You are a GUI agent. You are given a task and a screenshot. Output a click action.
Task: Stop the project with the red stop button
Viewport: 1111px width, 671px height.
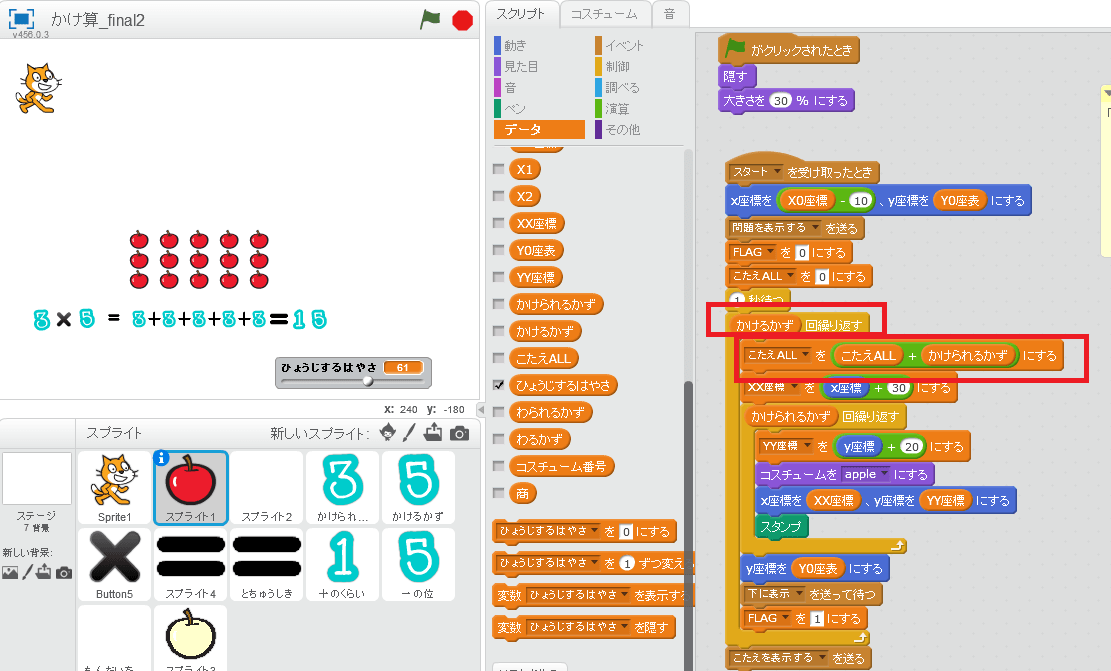[x=463, y=20]
